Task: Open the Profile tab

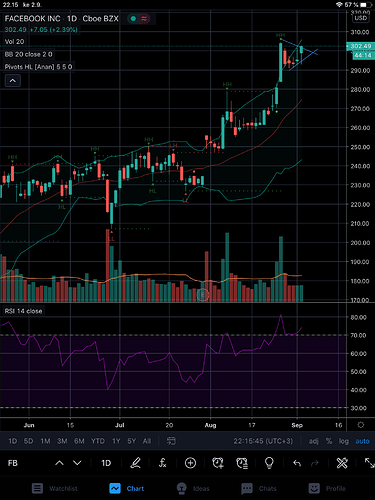Action: 327,489
